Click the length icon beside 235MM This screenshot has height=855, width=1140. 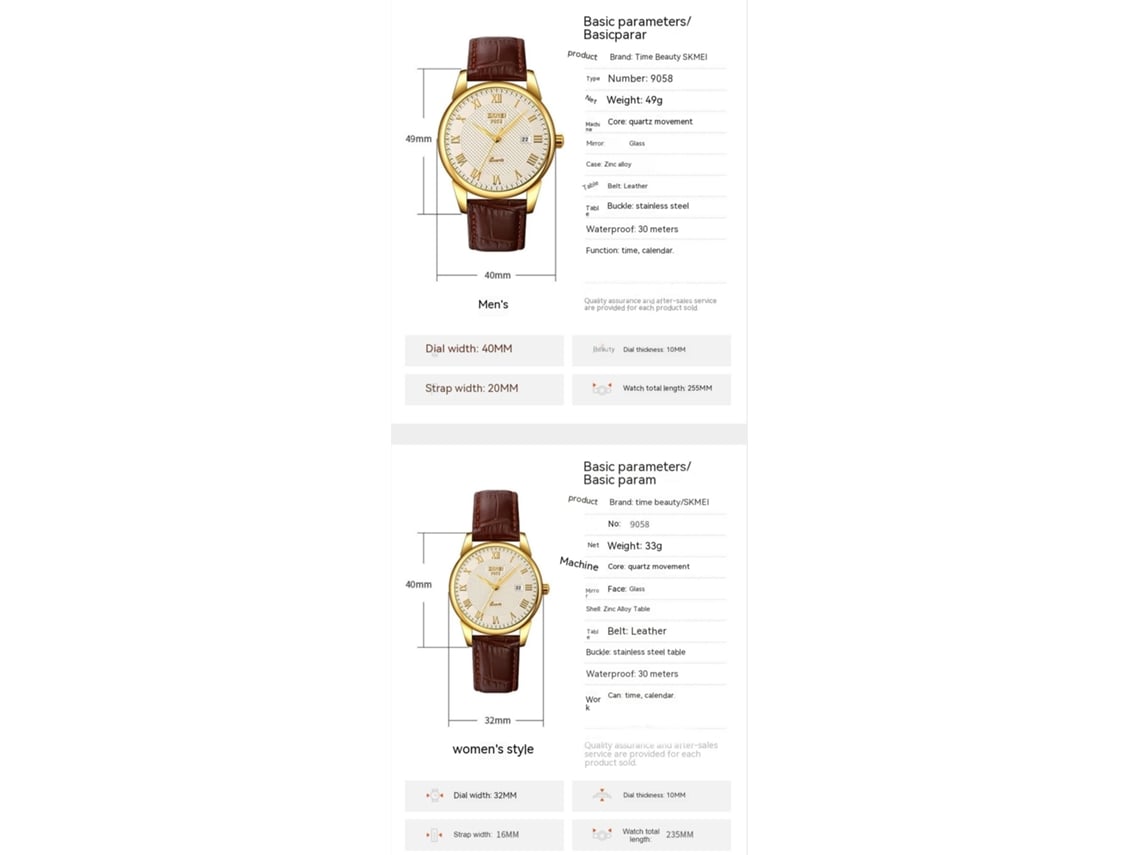602,835
